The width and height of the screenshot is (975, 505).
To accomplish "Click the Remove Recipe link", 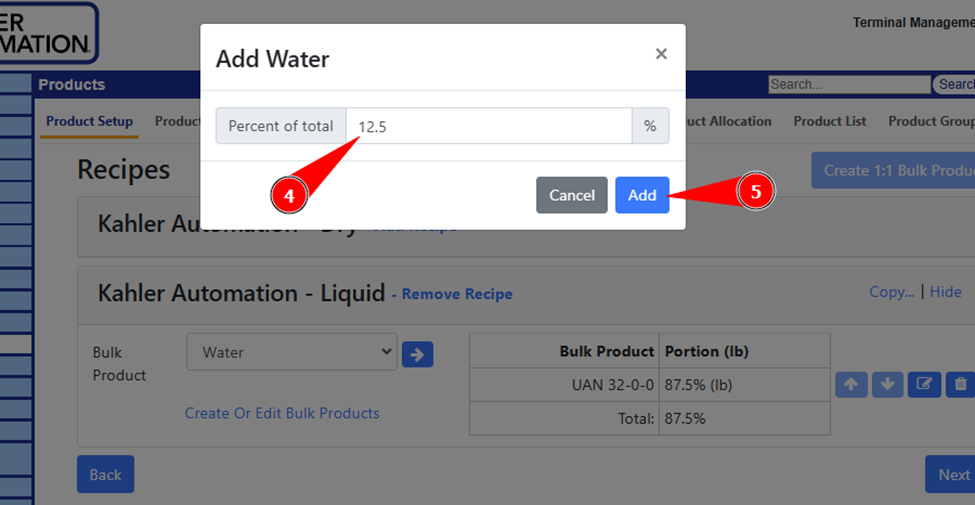I will coord(457,294).
